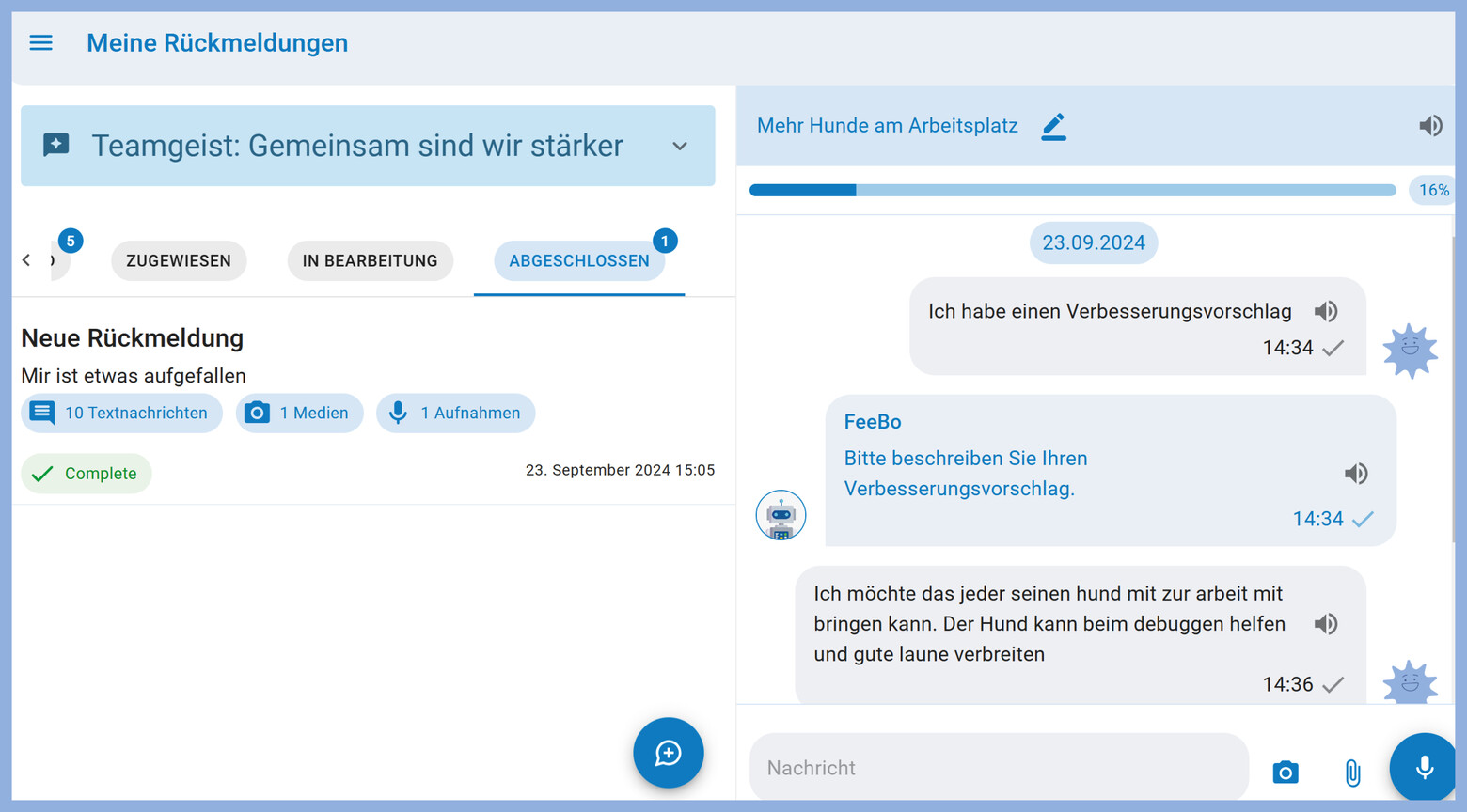
Task: Switch to the ABGESCHLOSSEN tab
Action: [579, 260]
